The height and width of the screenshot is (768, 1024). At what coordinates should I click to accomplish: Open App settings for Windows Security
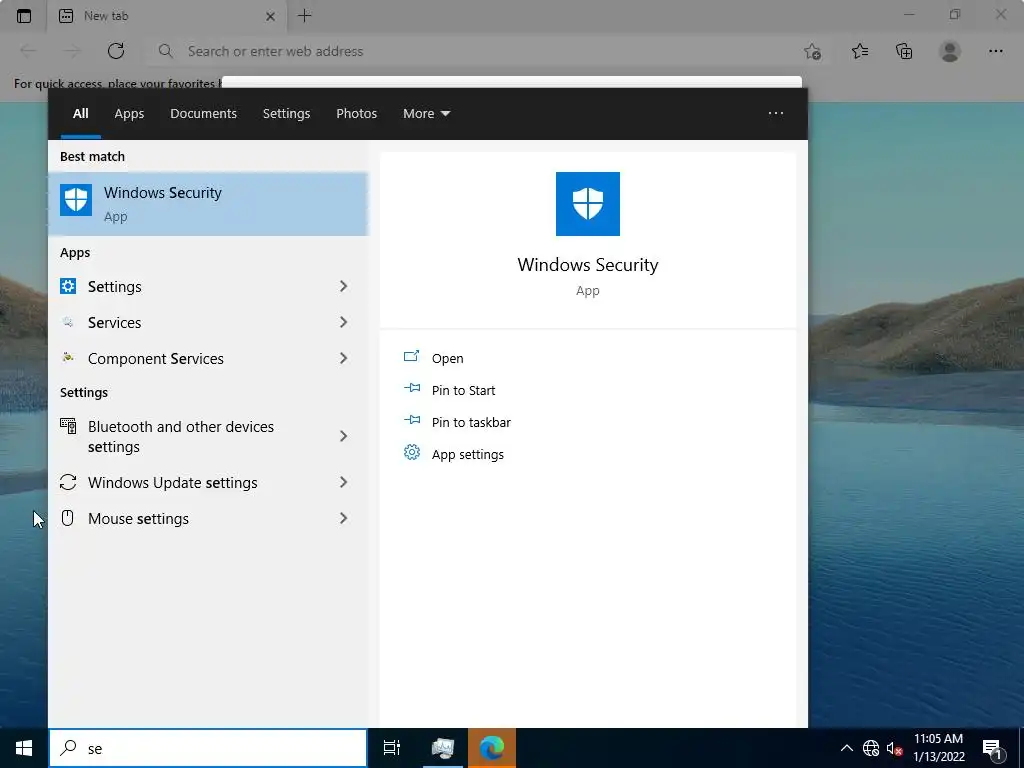[x=468, y=455]
